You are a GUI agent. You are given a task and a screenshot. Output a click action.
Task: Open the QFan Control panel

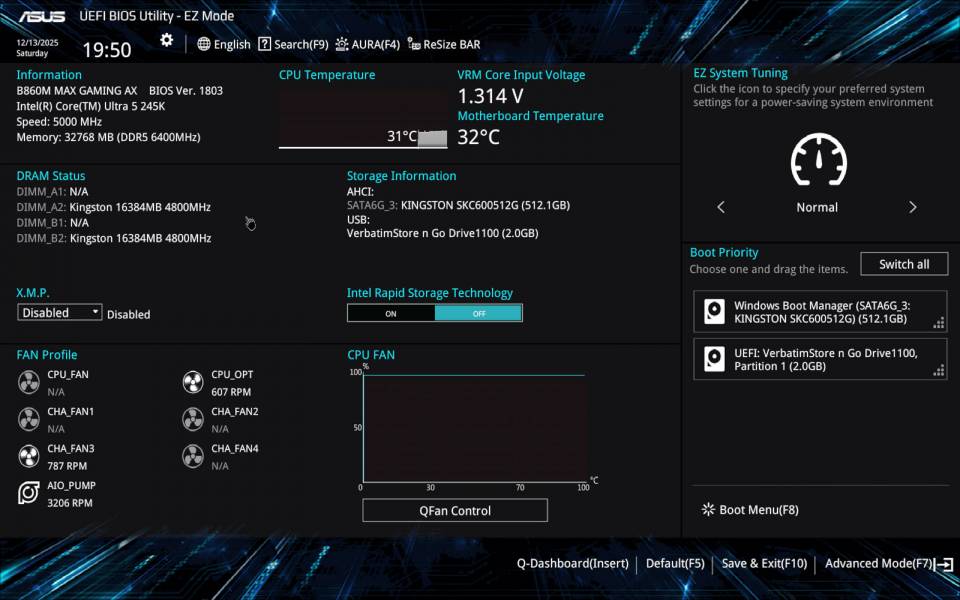point(454,510)
